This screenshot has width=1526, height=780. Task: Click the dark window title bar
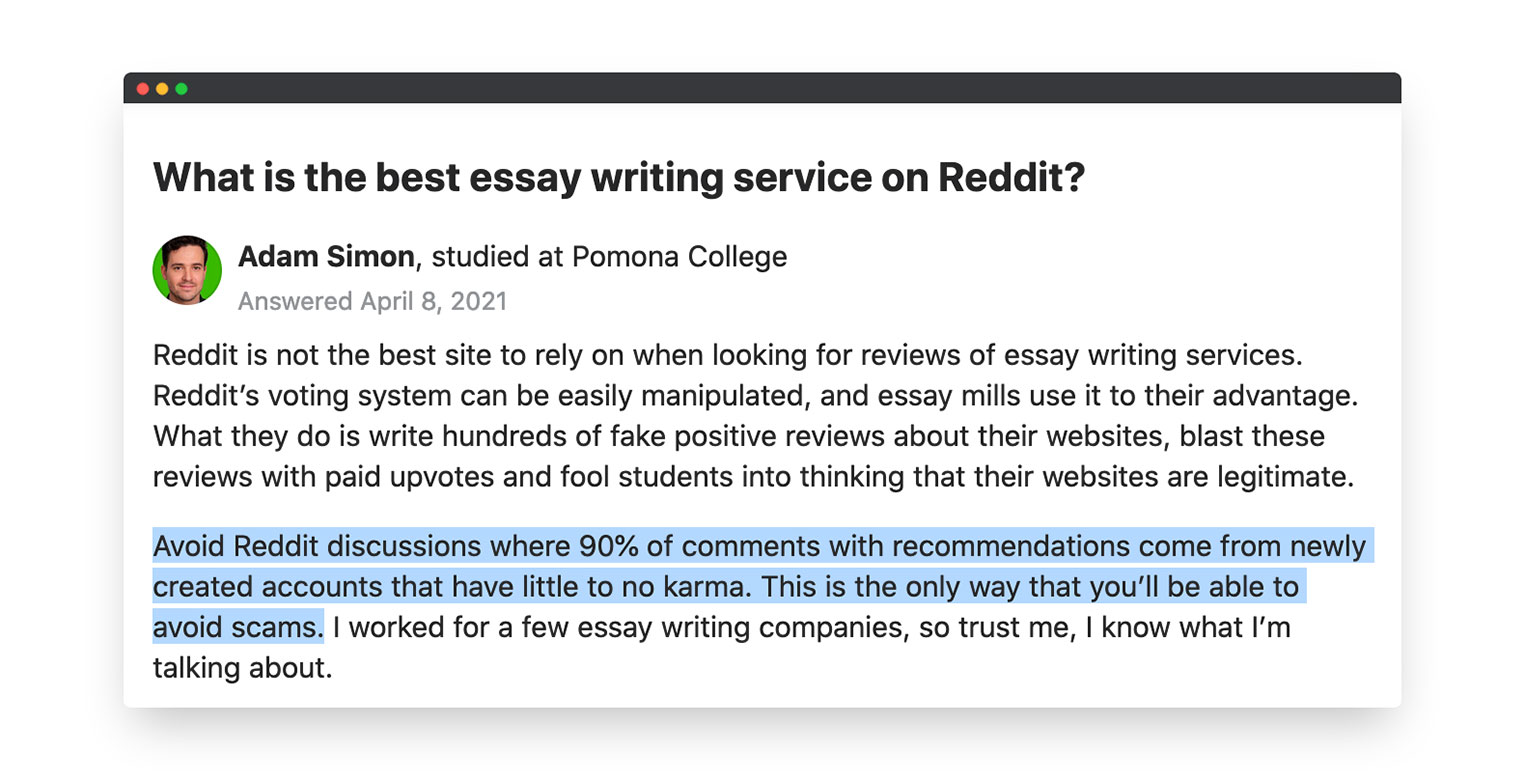tap(762, 88)
